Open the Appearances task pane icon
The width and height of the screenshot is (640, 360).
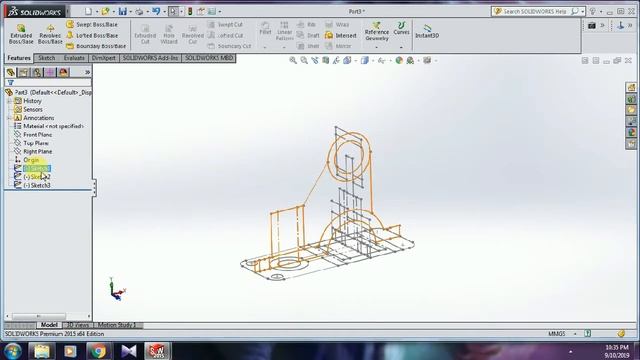coord(631,133)
